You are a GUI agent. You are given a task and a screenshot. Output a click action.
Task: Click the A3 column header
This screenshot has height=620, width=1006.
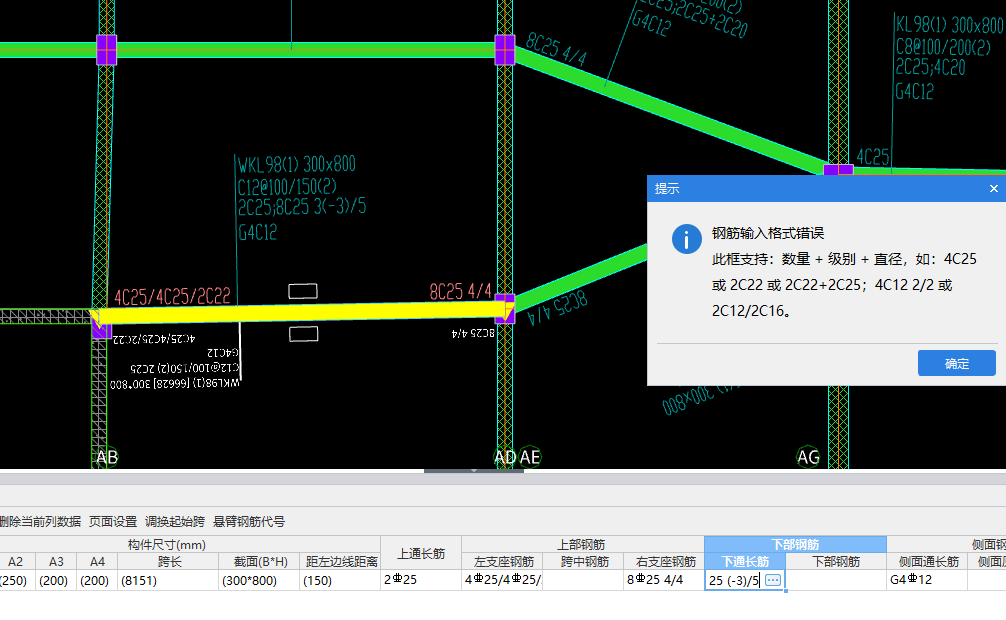[56, 562]
